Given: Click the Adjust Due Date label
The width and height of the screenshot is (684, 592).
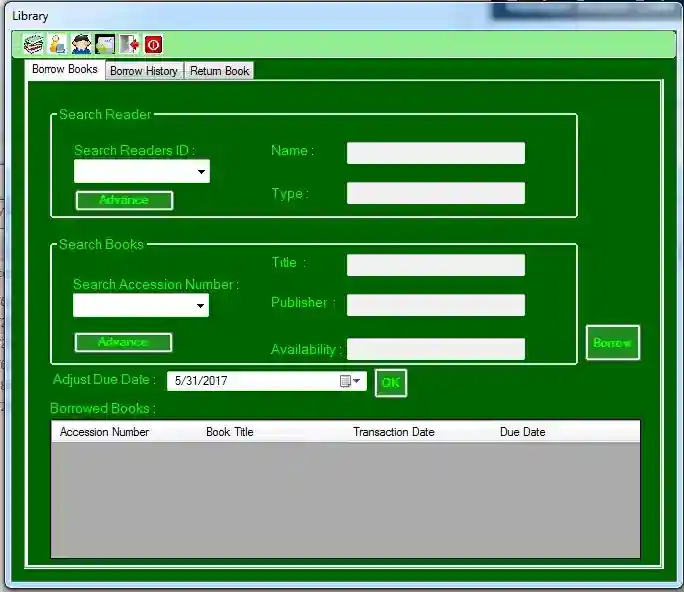Looking at the screenshot, I should point(104,380).
